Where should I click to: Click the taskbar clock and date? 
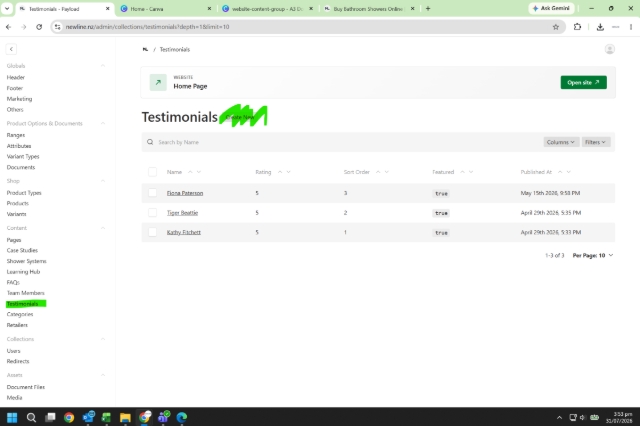pyautogui.click(x=619, y=417)
